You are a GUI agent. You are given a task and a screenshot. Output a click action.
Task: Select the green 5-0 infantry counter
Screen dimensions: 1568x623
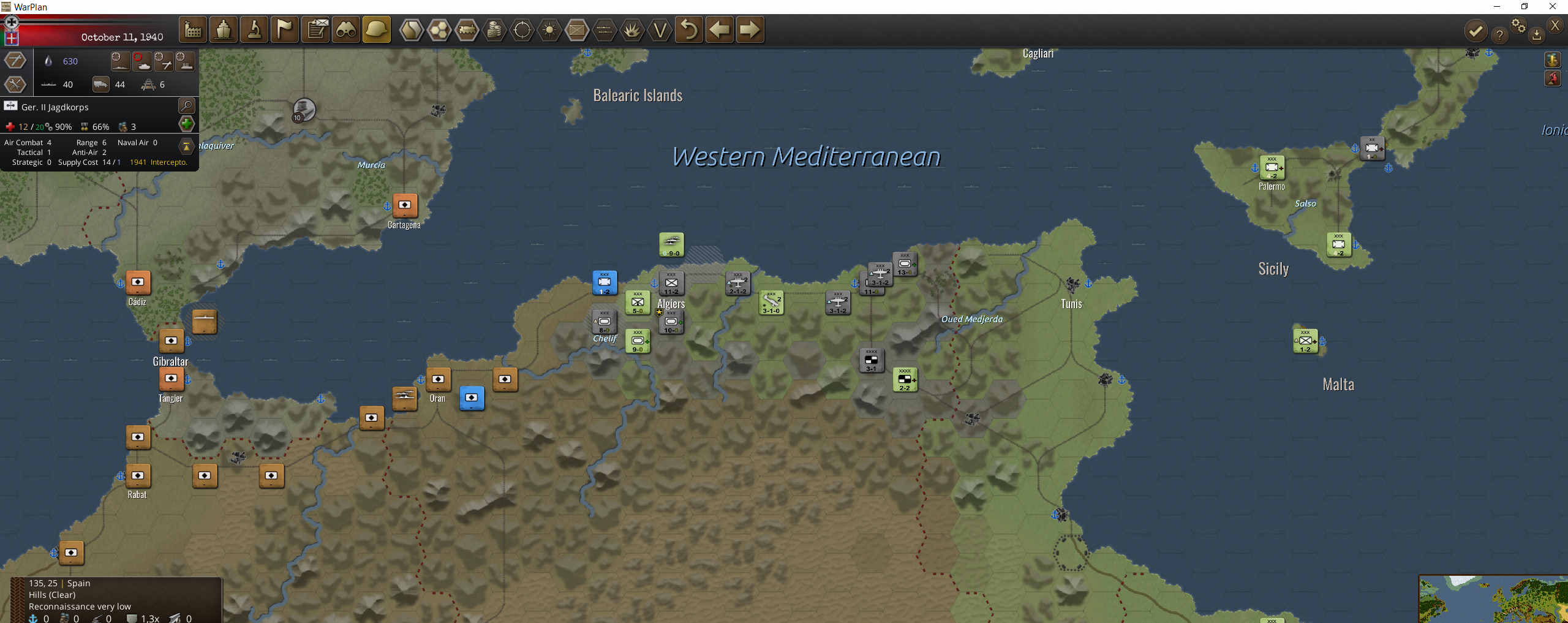click(638, 302)
